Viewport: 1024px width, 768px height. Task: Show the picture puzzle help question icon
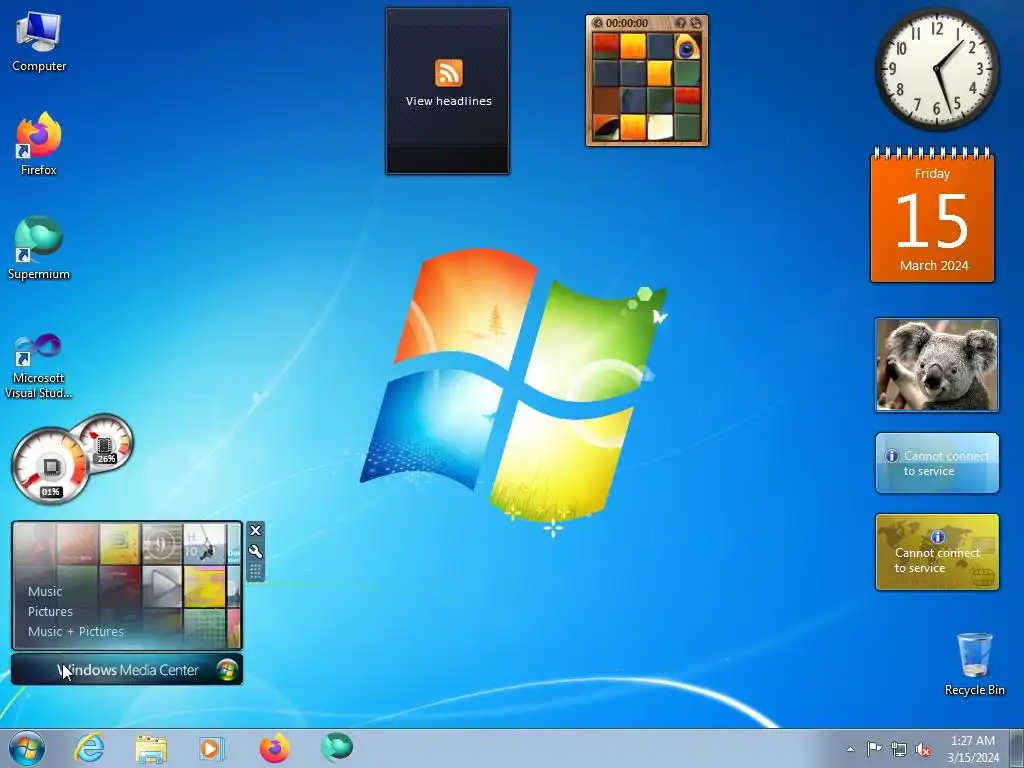point(680,23)
